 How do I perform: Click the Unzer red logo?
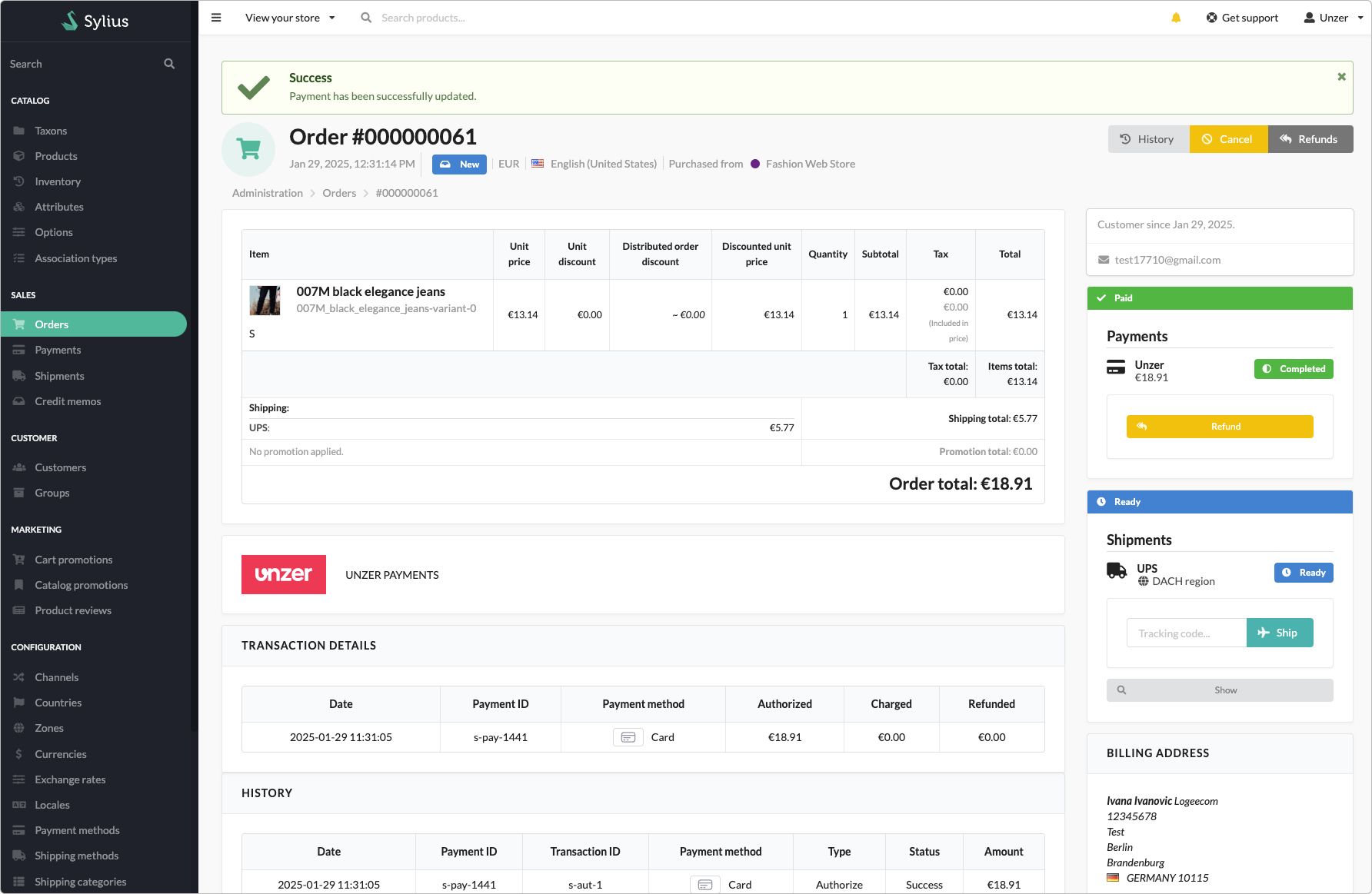tap(284, 574)
